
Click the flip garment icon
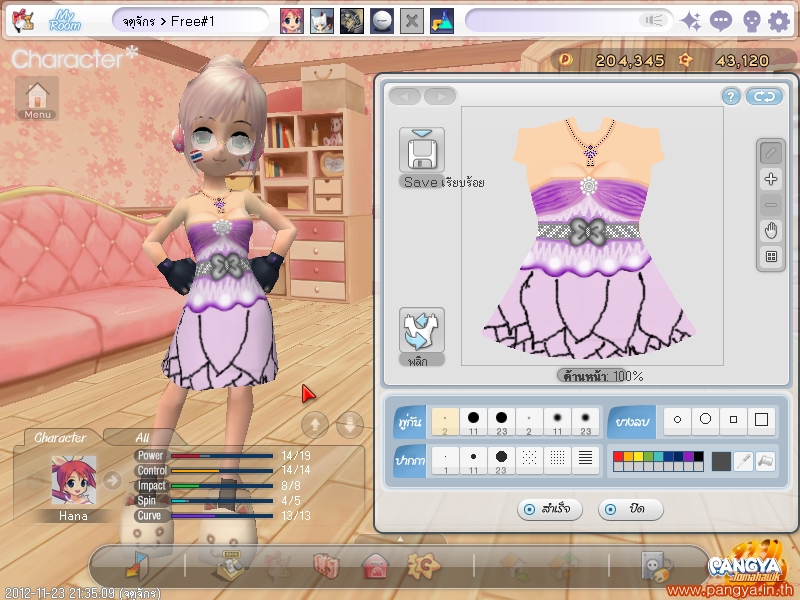(x=421, y=330)
